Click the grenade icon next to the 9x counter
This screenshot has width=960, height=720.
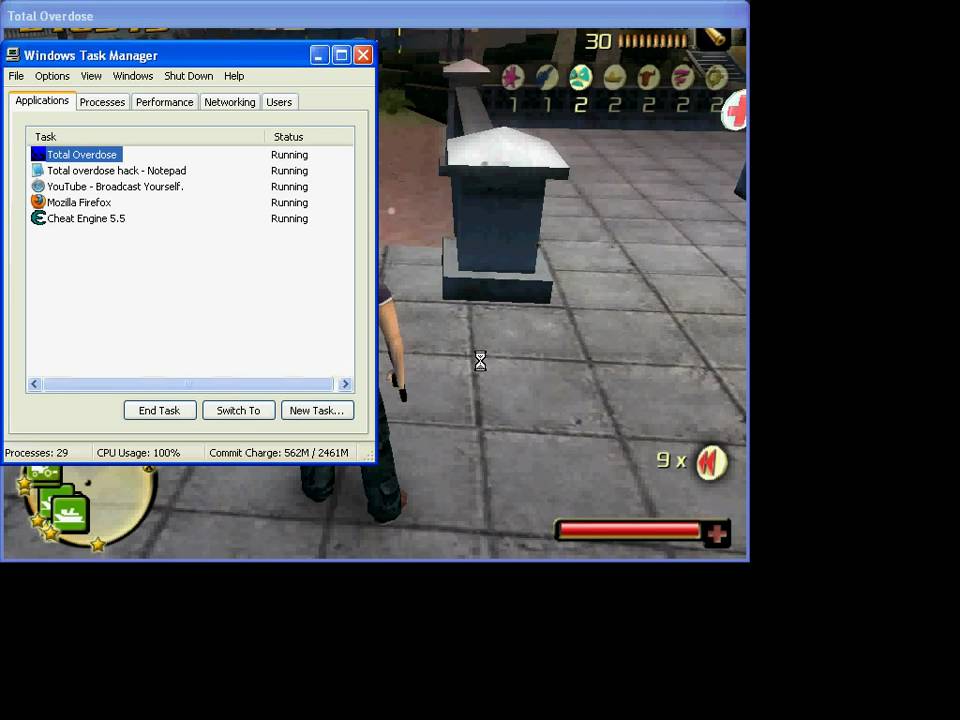[x=710, y=461]
